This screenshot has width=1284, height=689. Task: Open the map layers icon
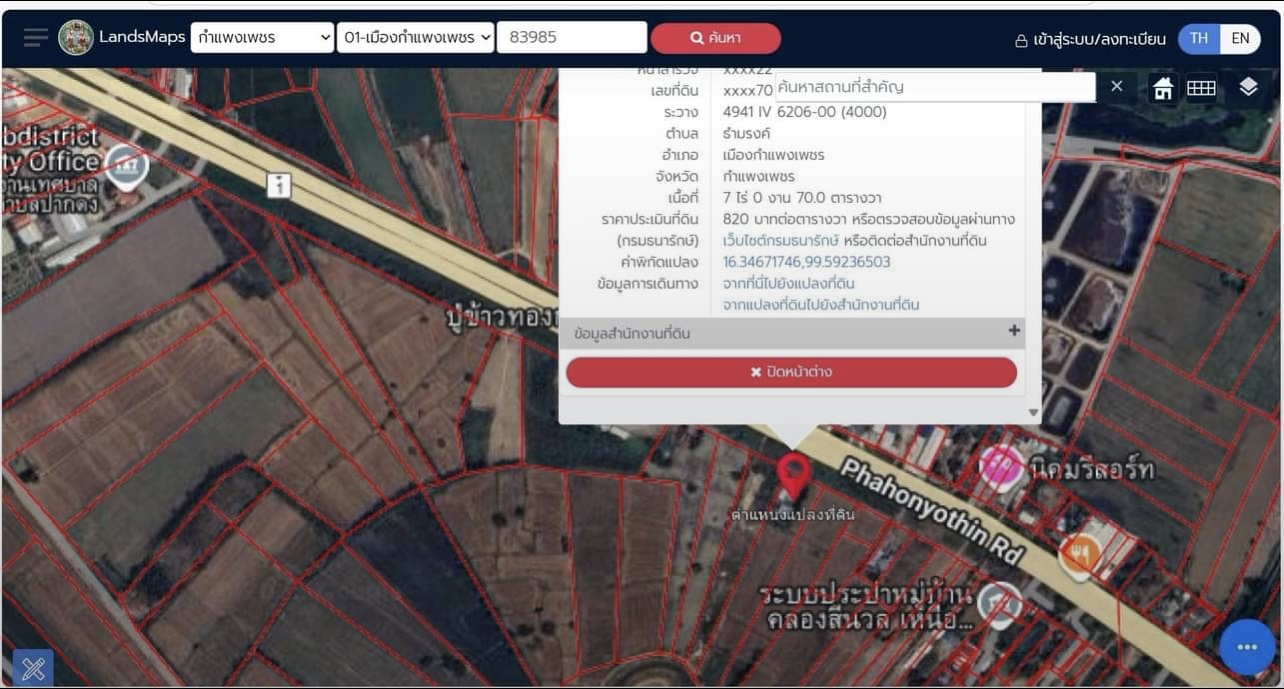(x=1248, y=87)
